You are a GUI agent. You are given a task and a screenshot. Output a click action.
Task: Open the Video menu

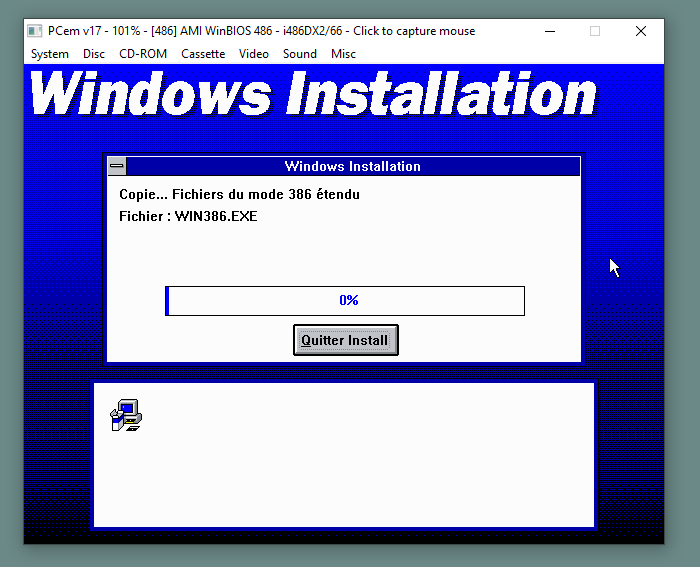pos(254,54)
